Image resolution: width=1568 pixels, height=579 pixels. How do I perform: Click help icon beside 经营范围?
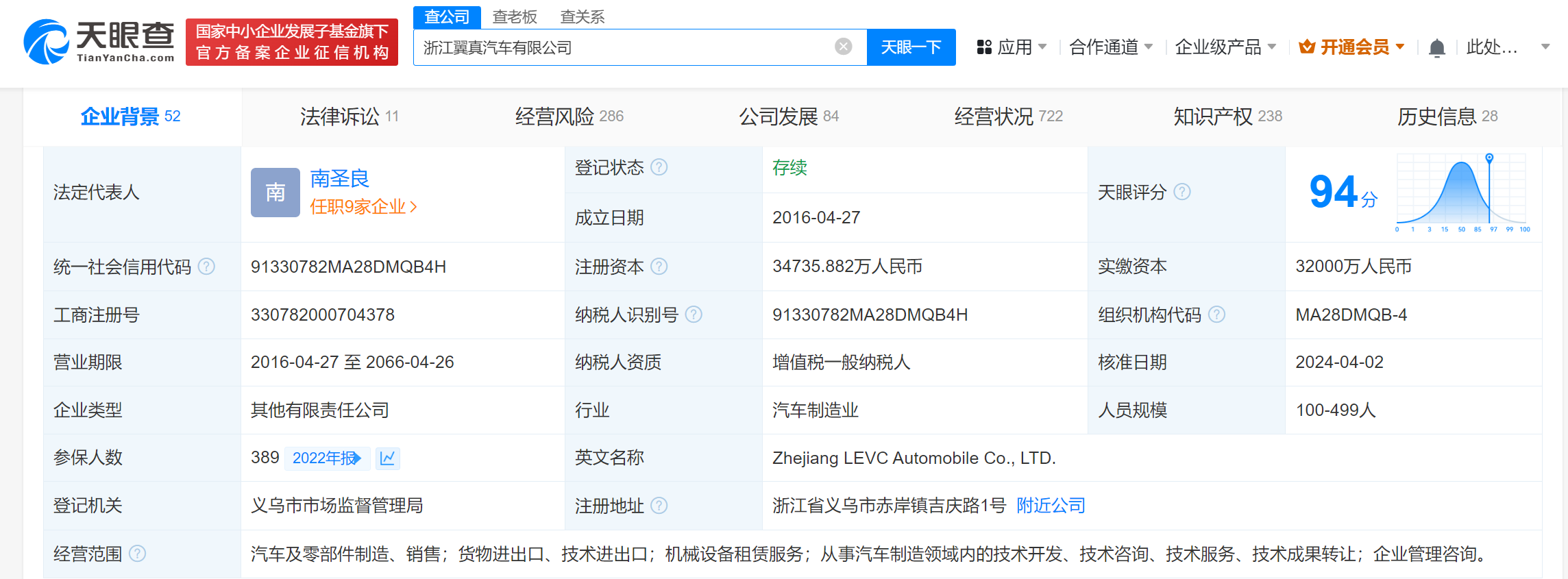click(137, 554)
